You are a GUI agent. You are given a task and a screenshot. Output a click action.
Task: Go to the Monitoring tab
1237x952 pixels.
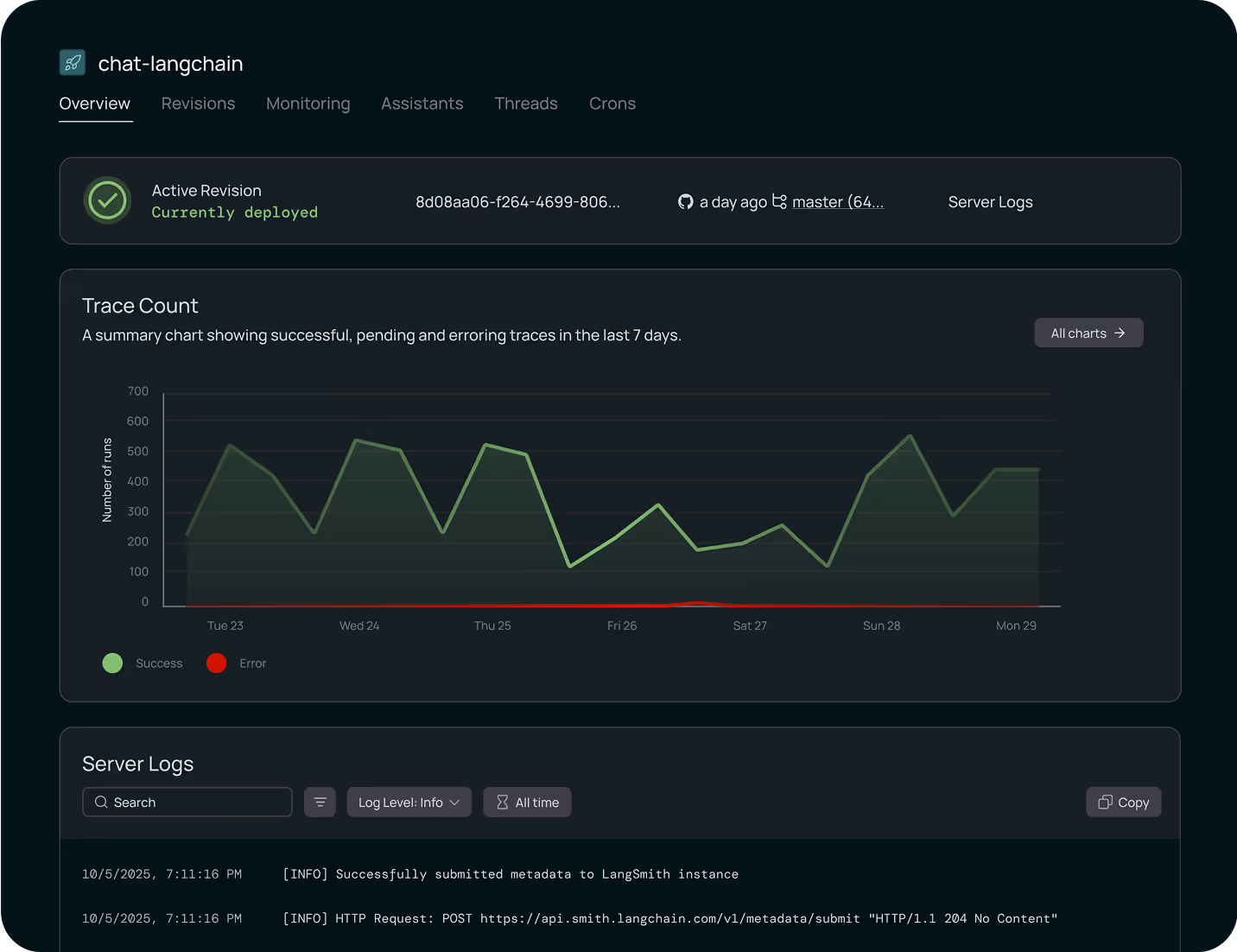[x=308, y=104]
